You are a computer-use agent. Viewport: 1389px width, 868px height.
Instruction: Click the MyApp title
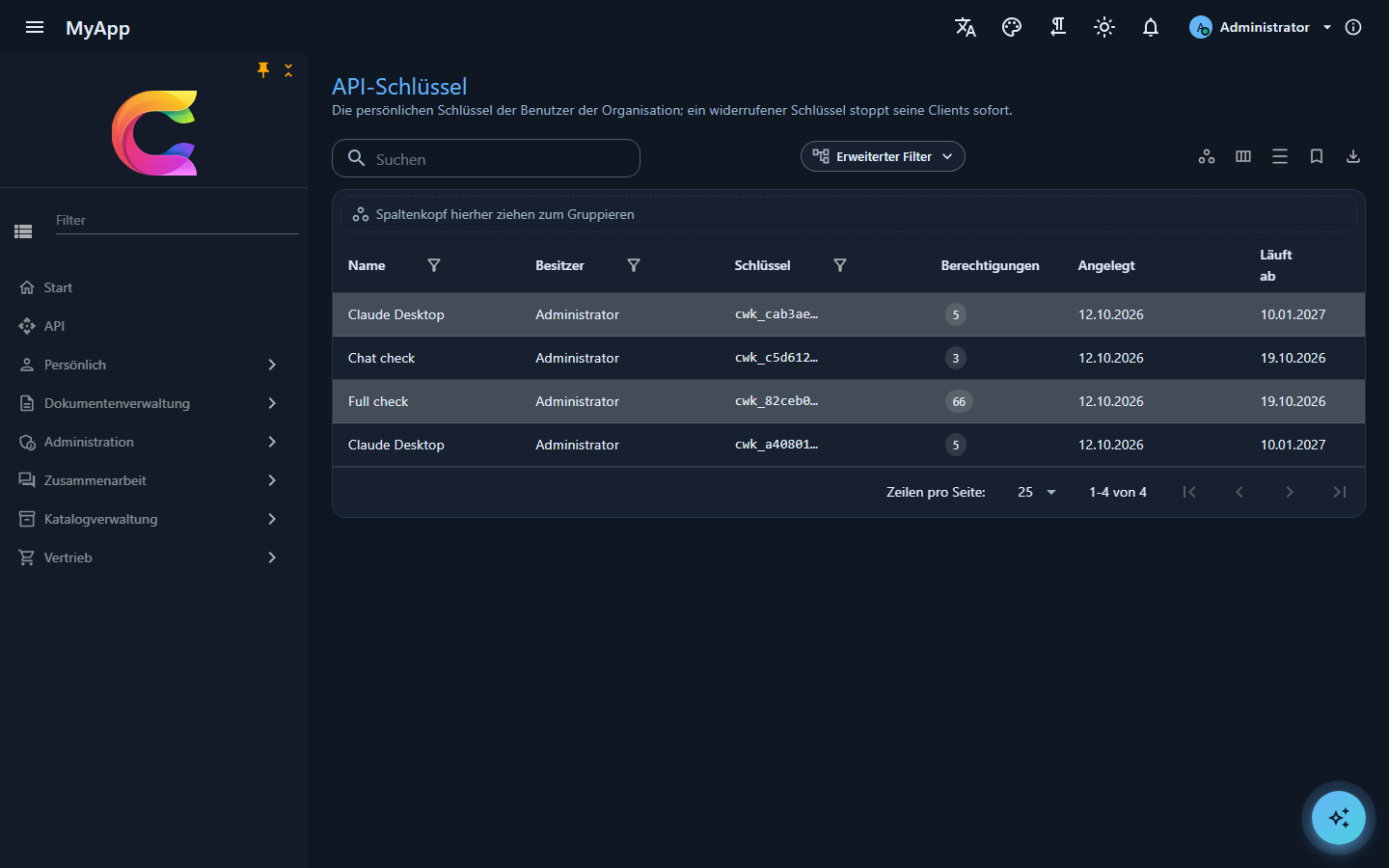(97, 28)
